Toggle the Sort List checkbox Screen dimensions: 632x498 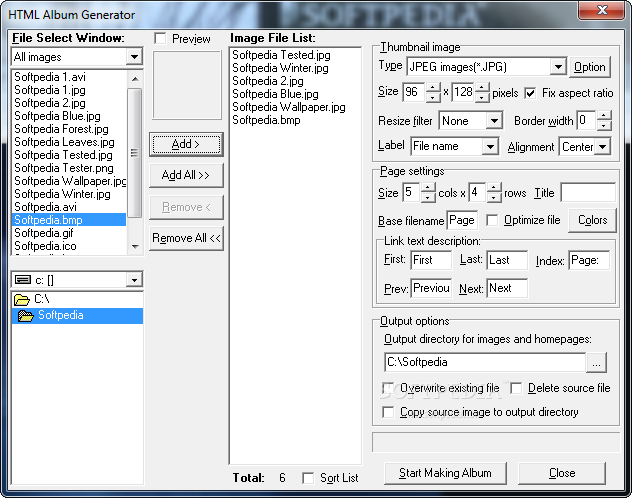click(308, 478)
